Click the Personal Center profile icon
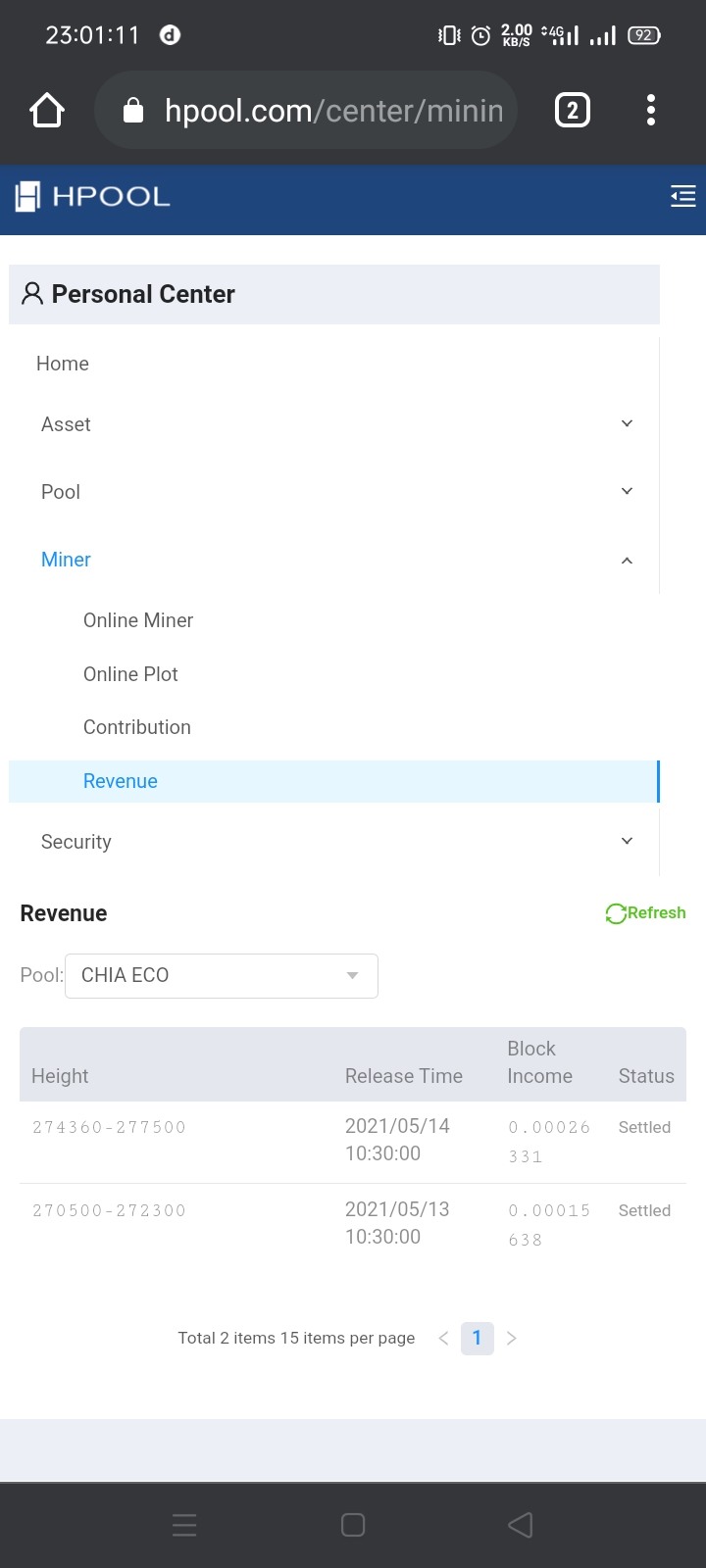706x1568 pixels. [x=30, y=293]
